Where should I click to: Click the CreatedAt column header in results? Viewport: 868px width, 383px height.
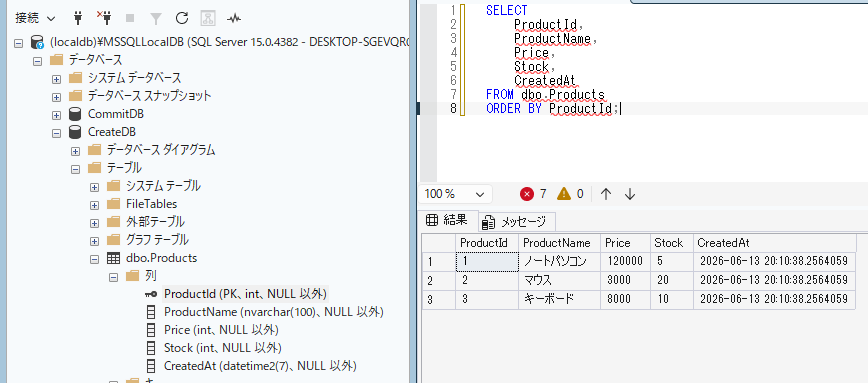774,243
